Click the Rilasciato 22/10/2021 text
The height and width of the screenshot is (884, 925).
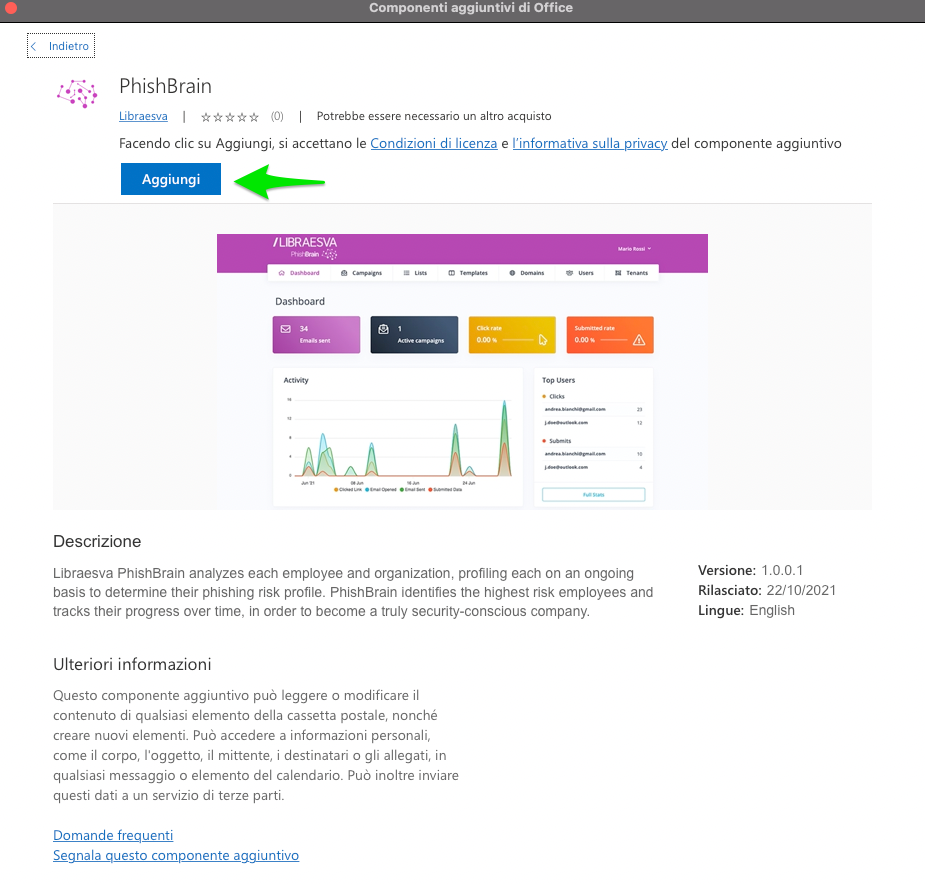[x=767, y=590]
